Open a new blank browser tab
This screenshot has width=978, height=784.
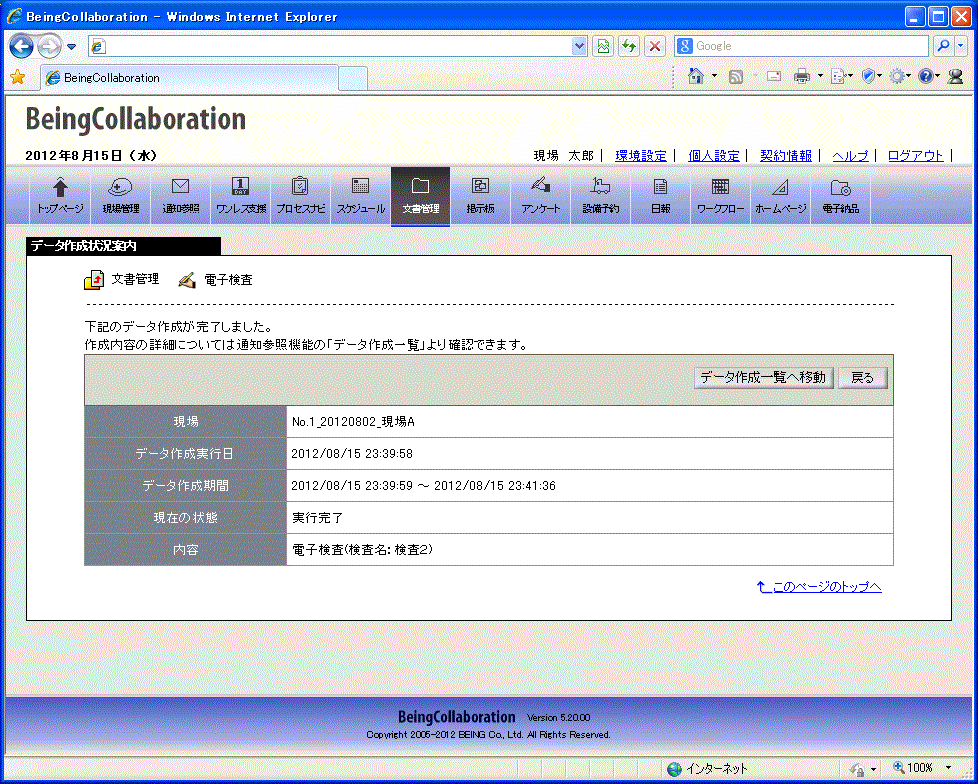point(353,79)
